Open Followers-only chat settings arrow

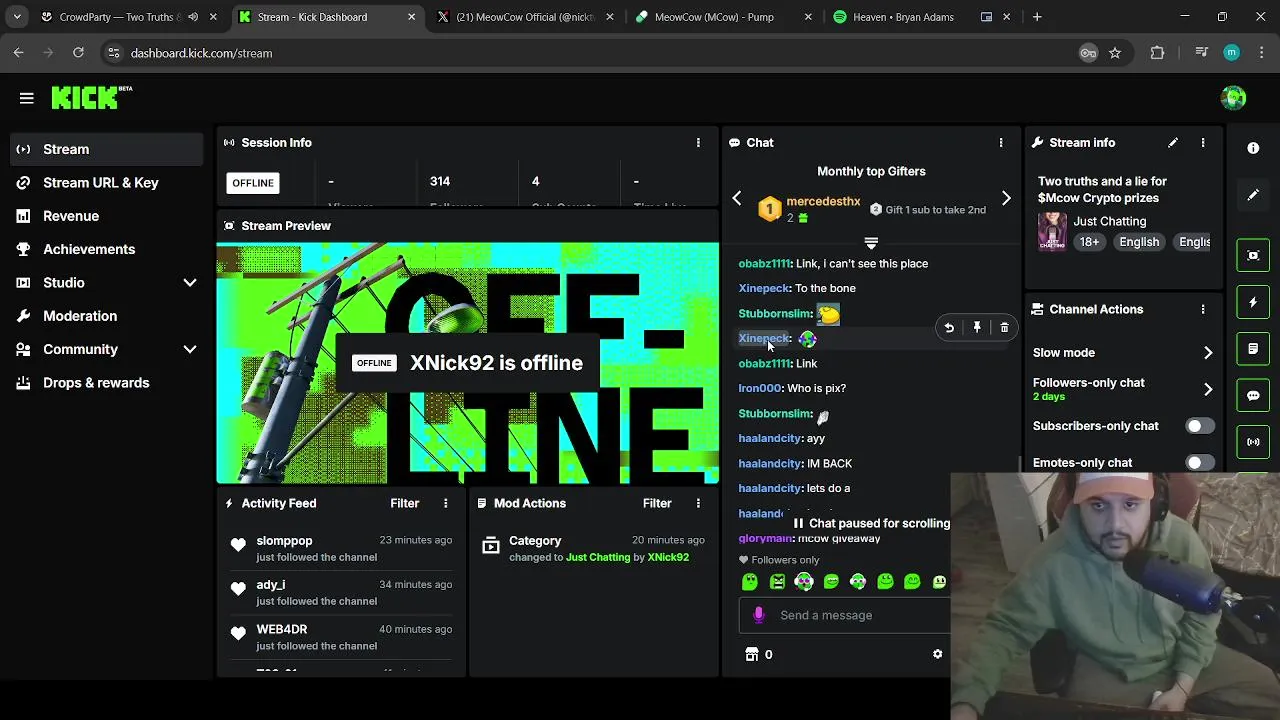pos(1207,389)
